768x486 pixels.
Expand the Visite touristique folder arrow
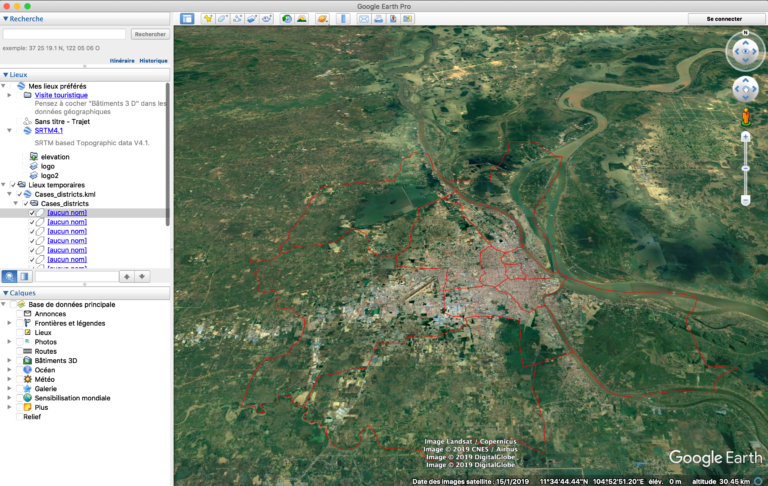[9, 95]
